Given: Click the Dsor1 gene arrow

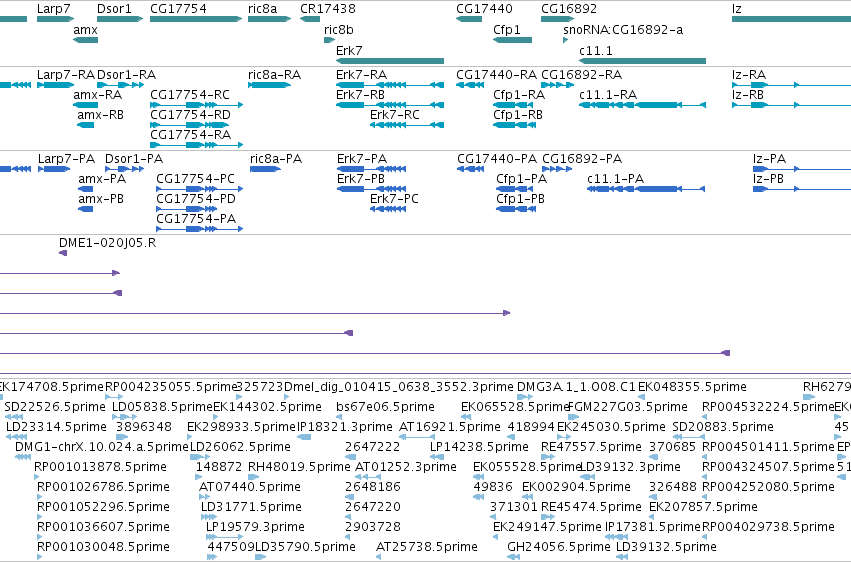Looking at the screenshot, I should click(120, 19).
